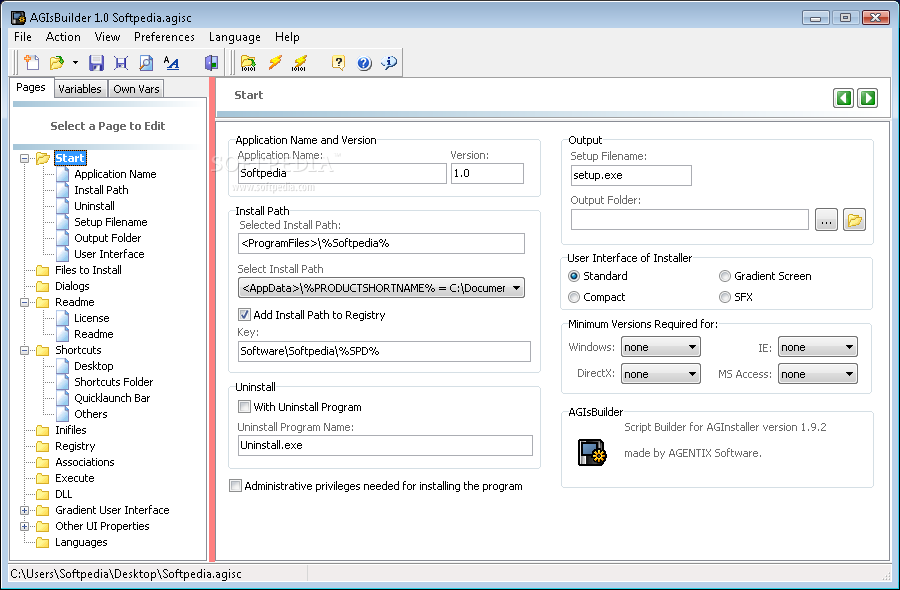Click the info speech bubble icon

[x=389, y=63]
